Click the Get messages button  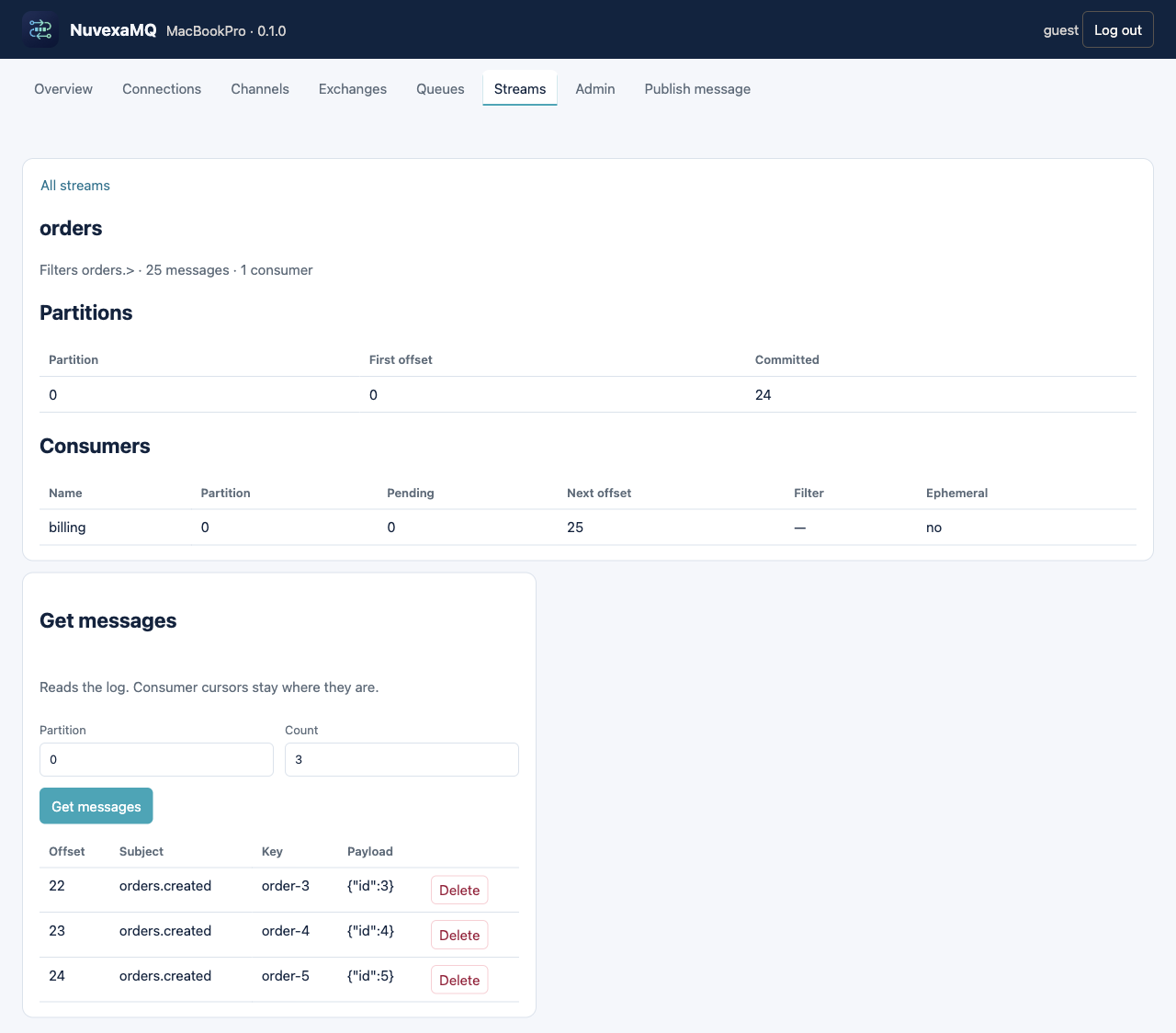96,806
